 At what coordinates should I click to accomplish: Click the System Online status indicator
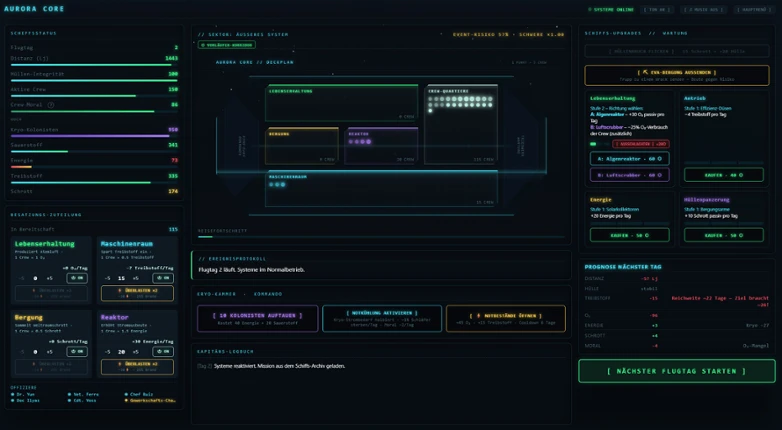pos(611,9)
